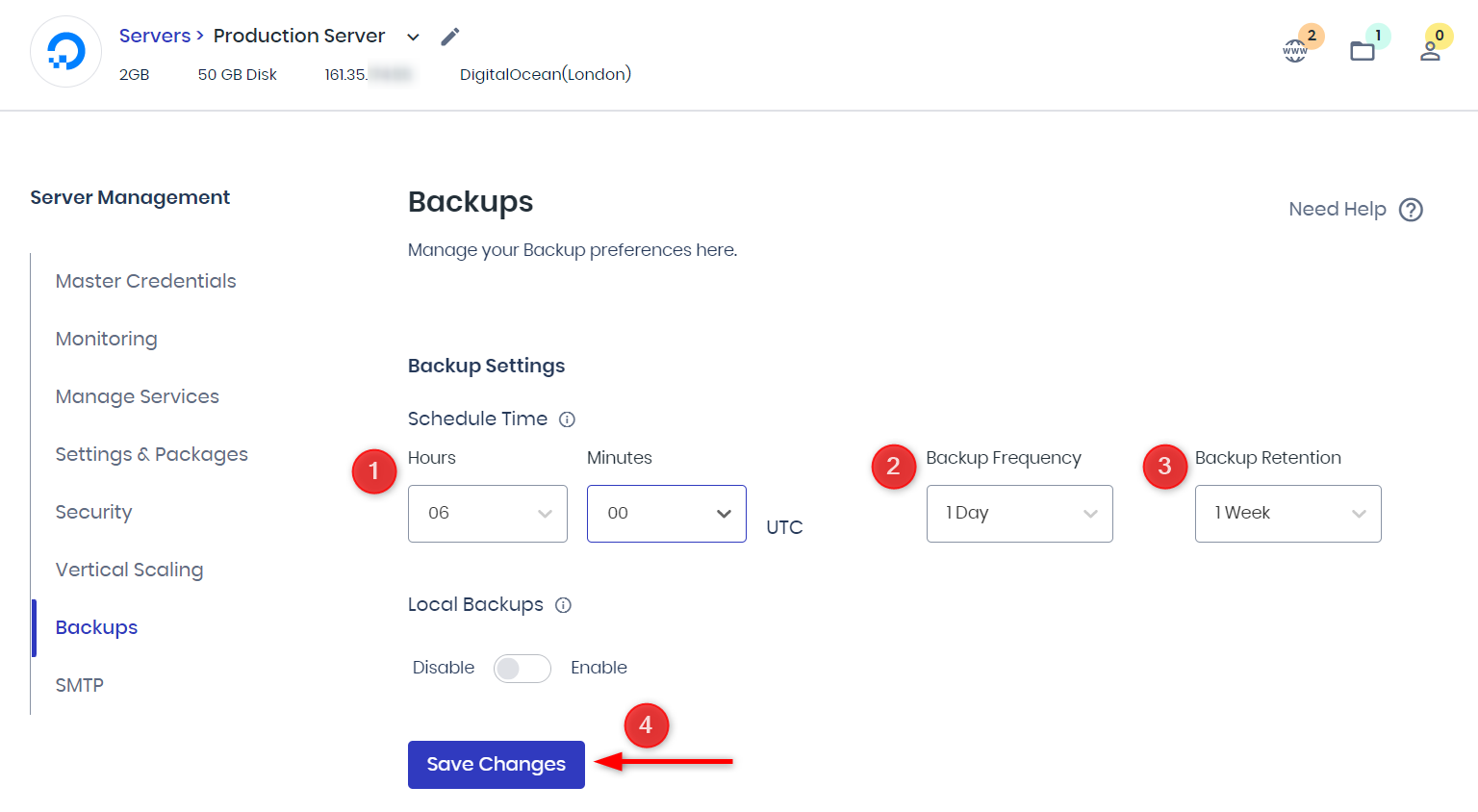Expand the server switcher chevron
Image resolution: width=1478 pixels, height=812 pixels.
coord(413,38)
